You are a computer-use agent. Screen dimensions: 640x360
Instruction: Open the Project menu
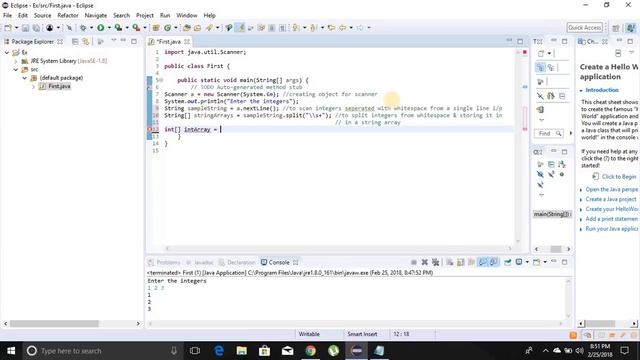145,16
